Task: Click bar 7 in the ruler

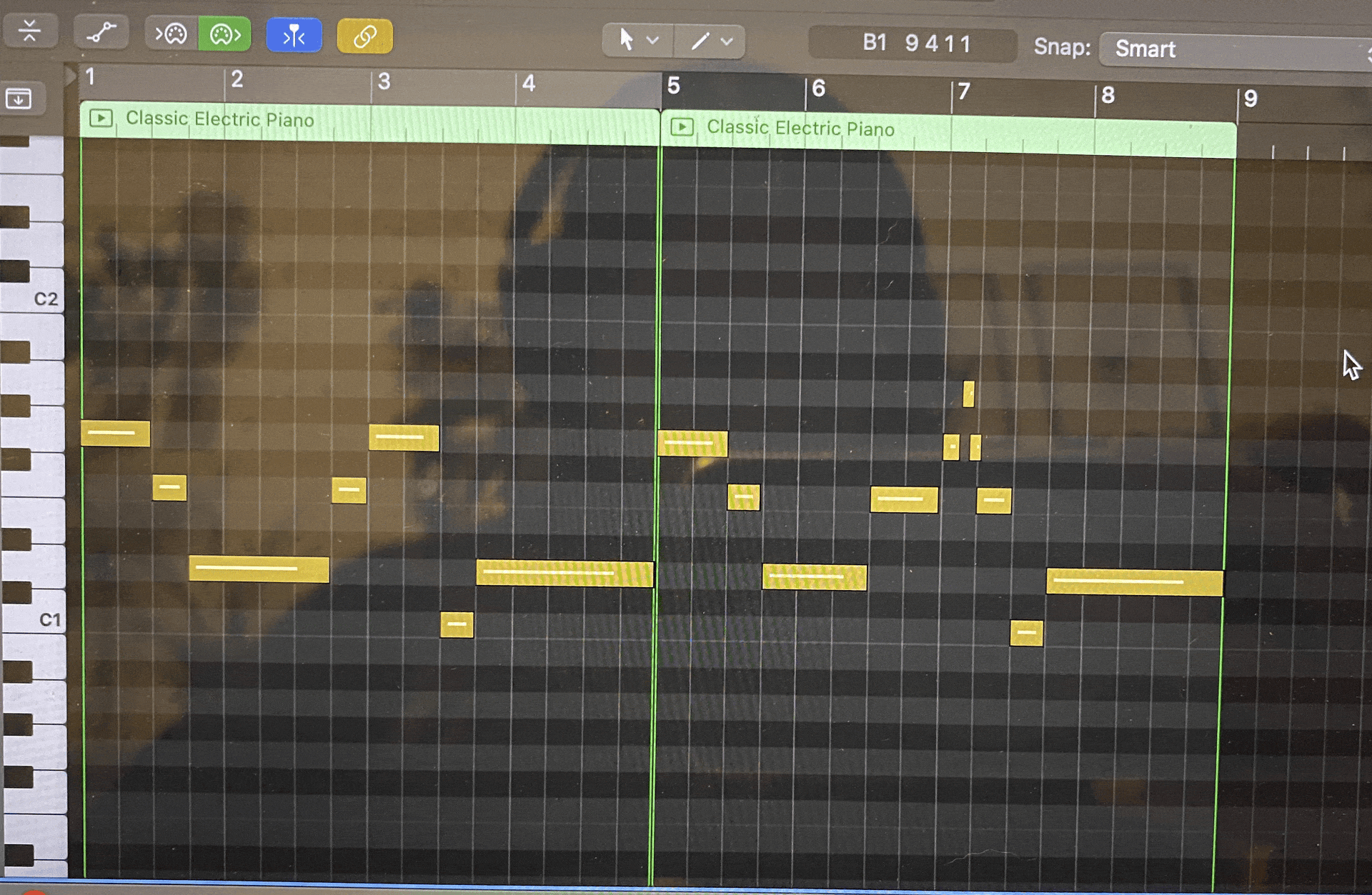Action: pos(964,91)
